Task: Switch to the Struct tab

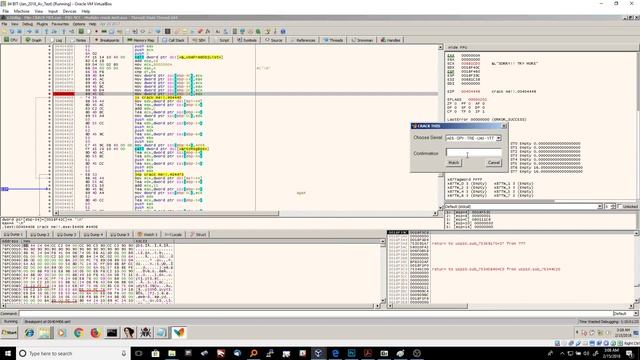Action: pos(198,235)
